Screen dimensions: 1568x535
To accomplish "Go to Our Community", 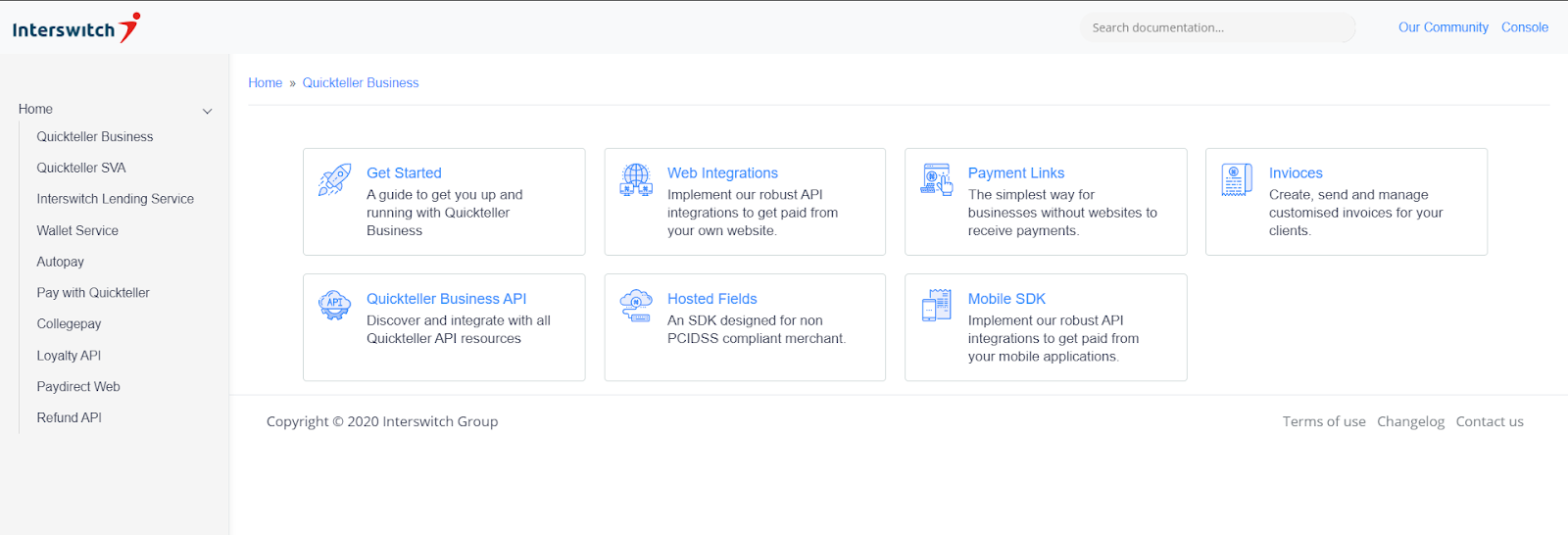I will (1443, 27).
